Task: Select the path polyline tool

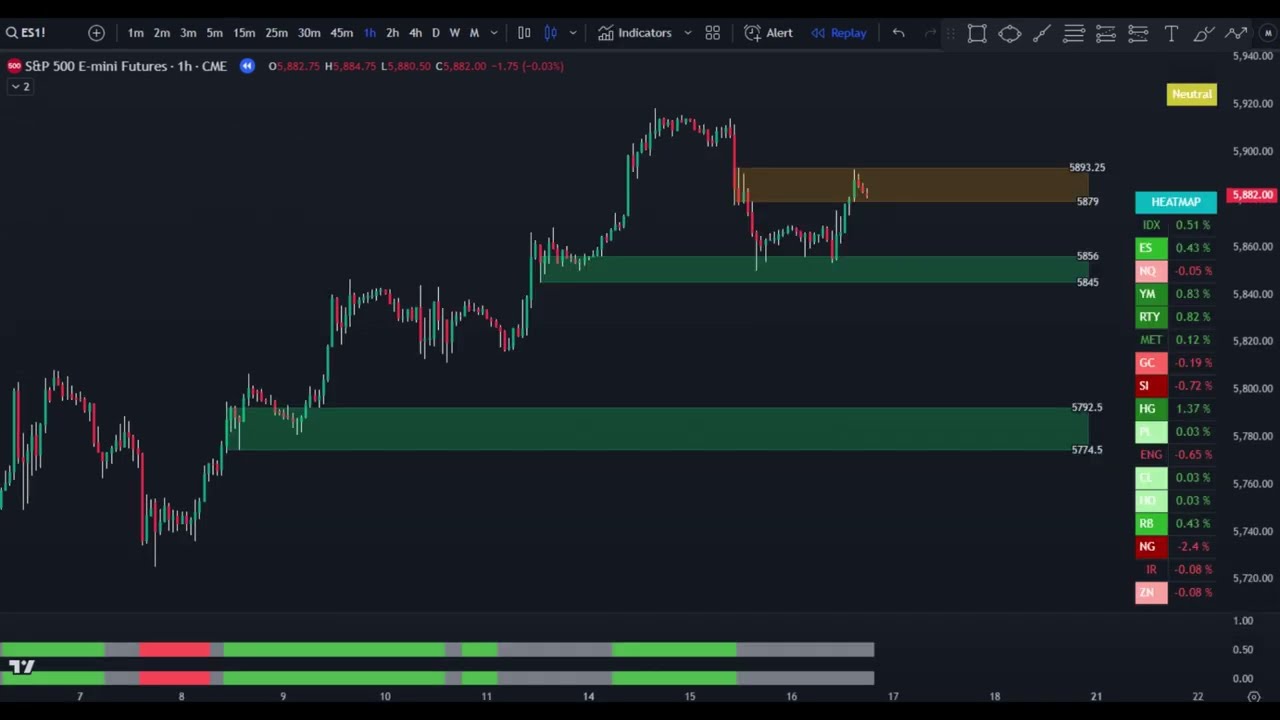Action: [1236, 33]
